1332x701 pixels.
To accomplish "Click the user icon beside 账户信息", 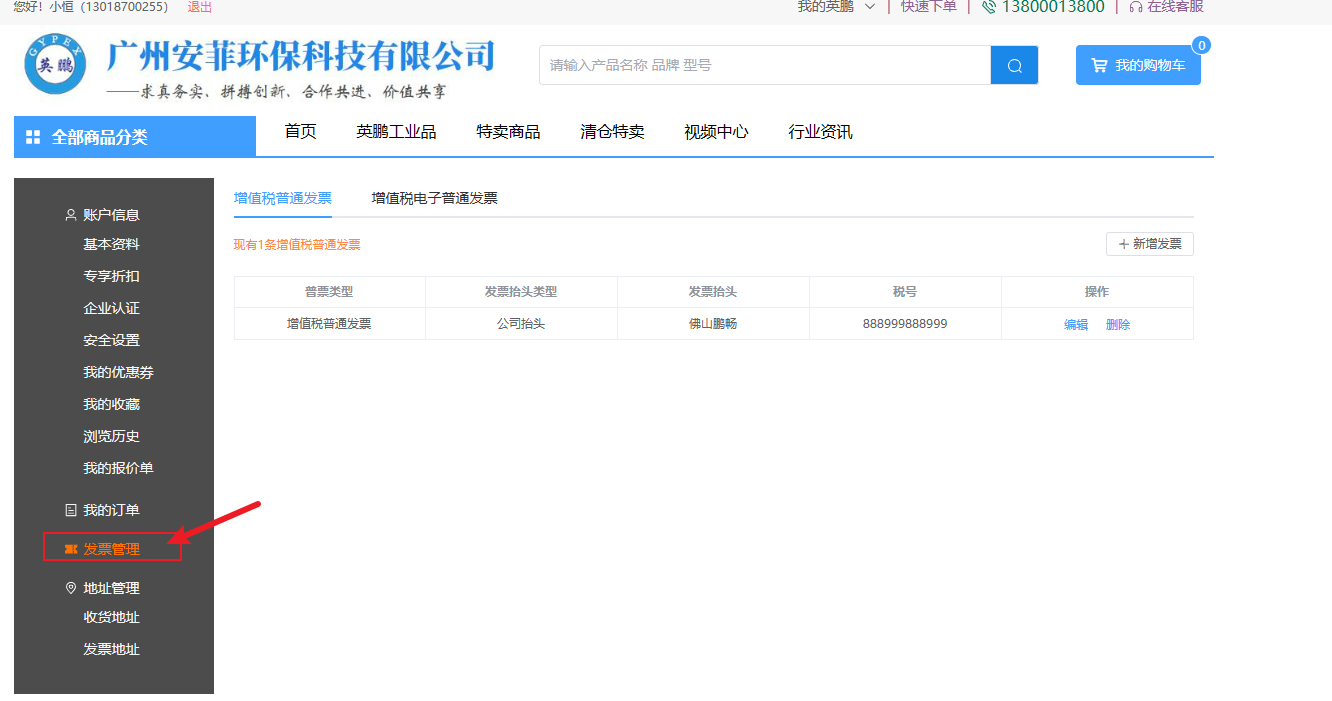I will pos(70,214).
